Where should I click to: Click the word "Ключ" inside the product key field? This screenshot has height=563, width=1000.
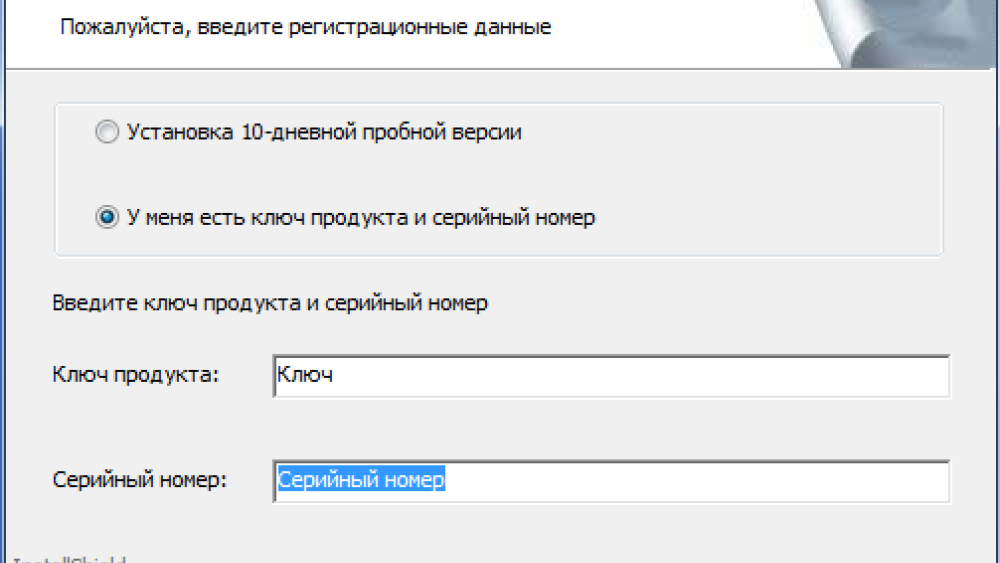click(304, 376)
